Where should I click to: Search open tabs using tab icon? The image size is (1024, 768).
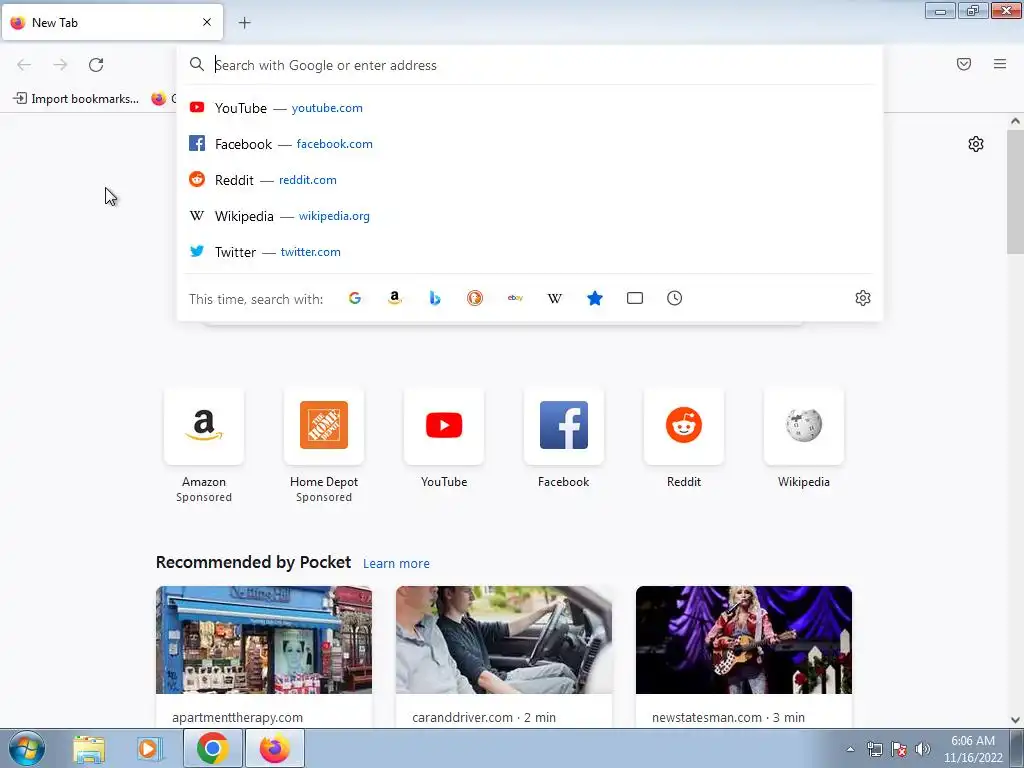coord(635,298)
